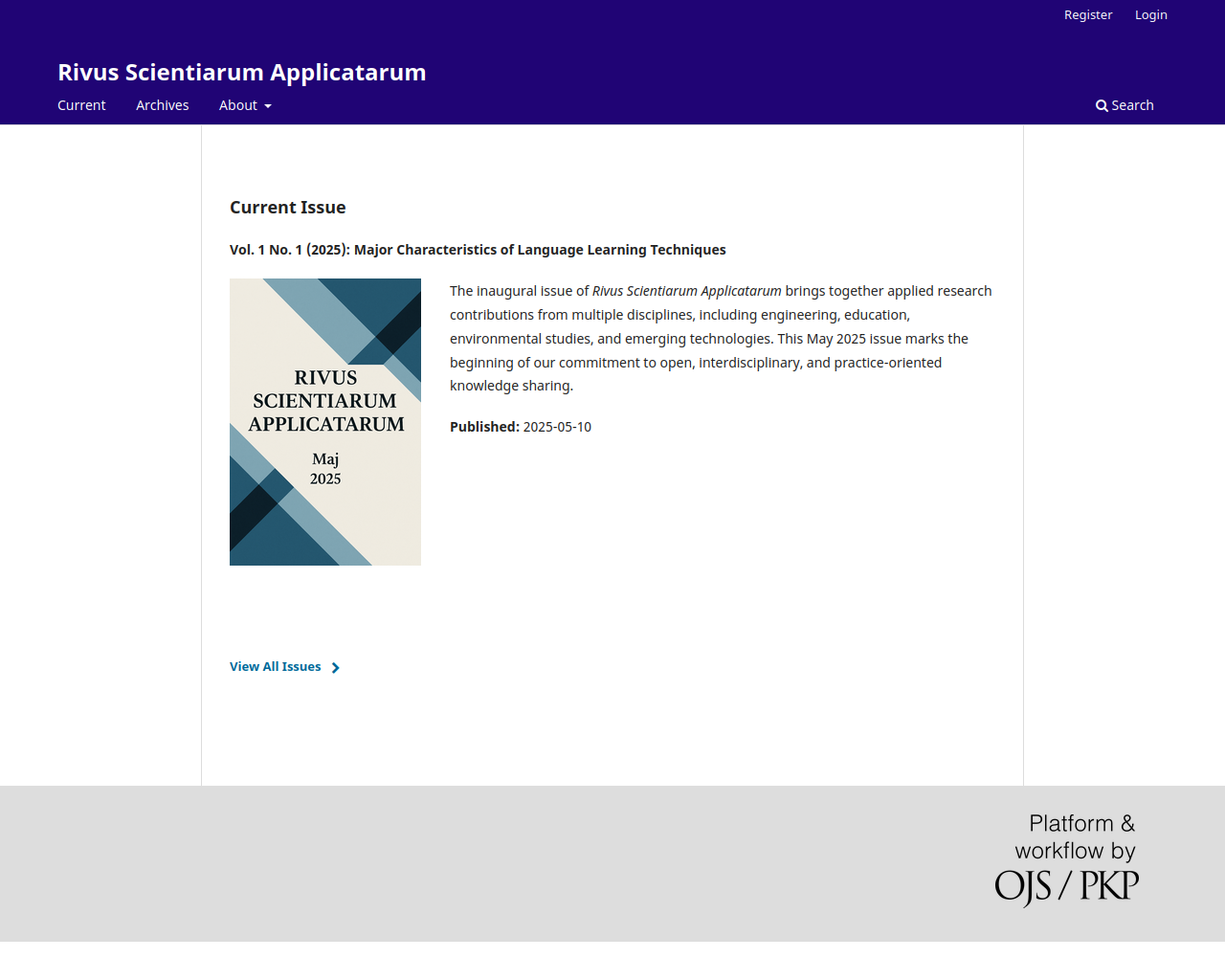The width and height of the screenshot is (1225, 980).
Task: Open the OJS / PKP platform logo
Action: (x=1067, y=887)
